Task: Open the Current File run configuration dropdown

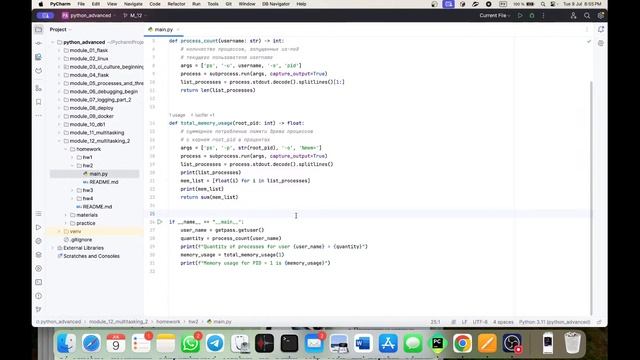Action: pos(495,16)
